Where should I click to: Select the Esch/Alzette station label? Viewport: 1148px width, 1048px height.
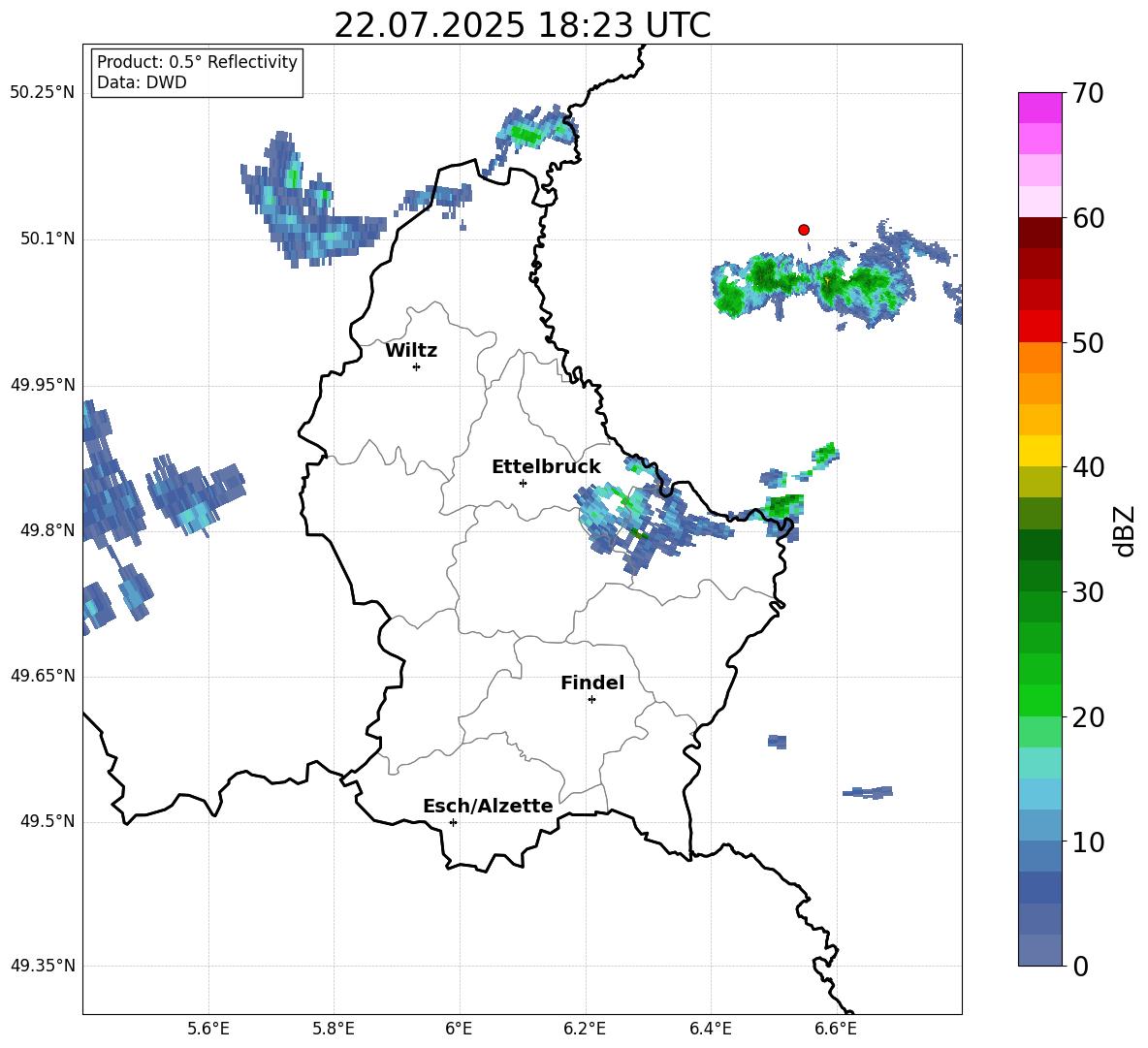click(x=488, y=807)
